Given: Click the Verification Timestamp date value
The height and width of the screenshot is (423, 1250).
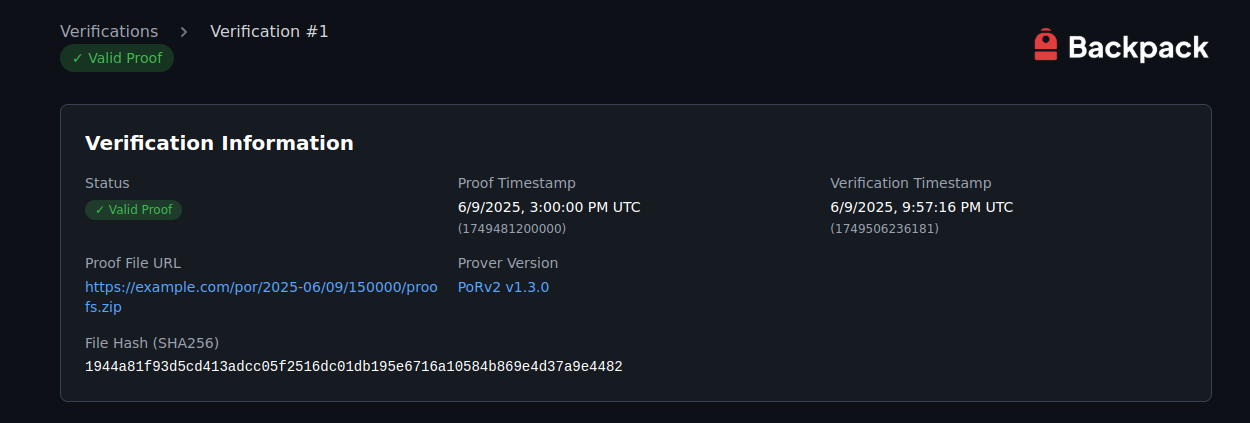Looking at the screenshot, I should (x=921, y=208).
